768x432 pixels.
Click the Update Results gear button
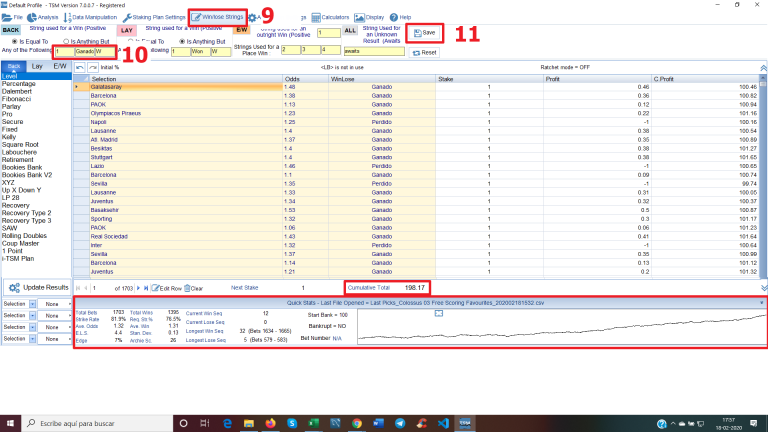[38, 288]
